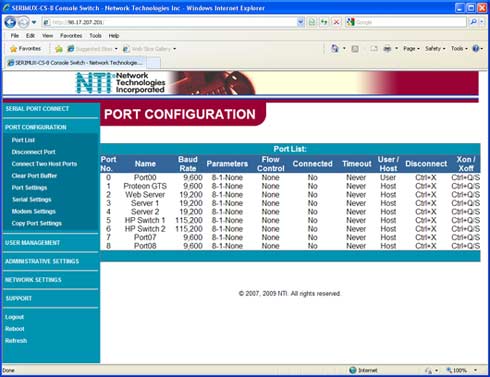Click the HP Switch 1 port name

[x=145, y=220]
